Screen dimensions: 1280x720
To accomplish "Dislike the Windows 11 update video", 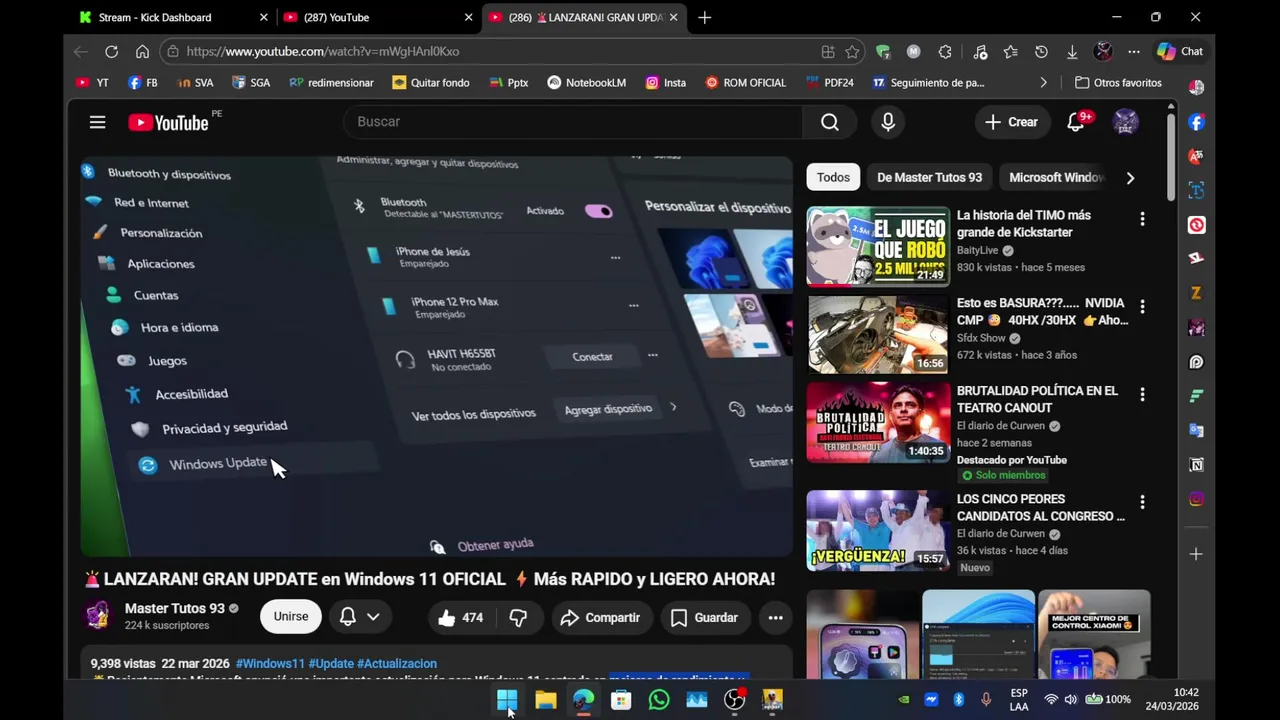I will point(518,618).
